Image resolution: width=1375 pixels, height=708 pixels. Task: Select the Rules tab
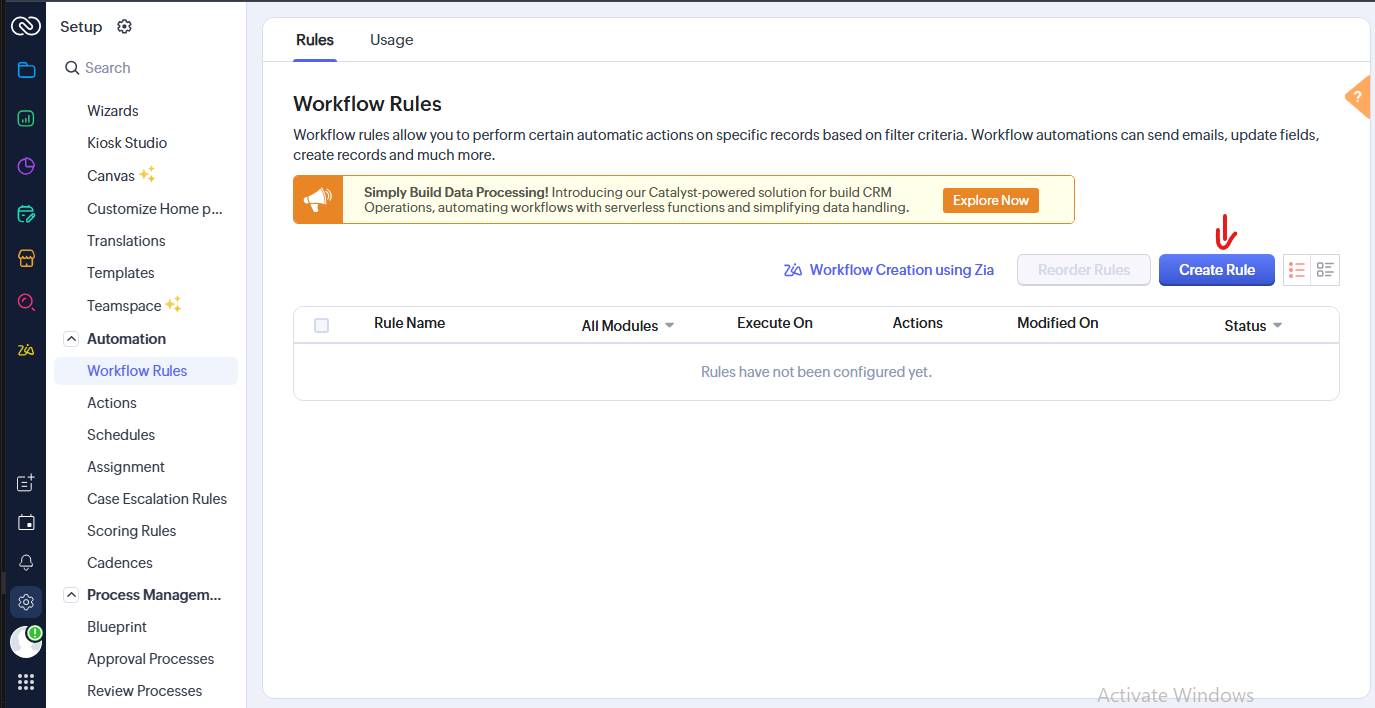click(315, 40)
